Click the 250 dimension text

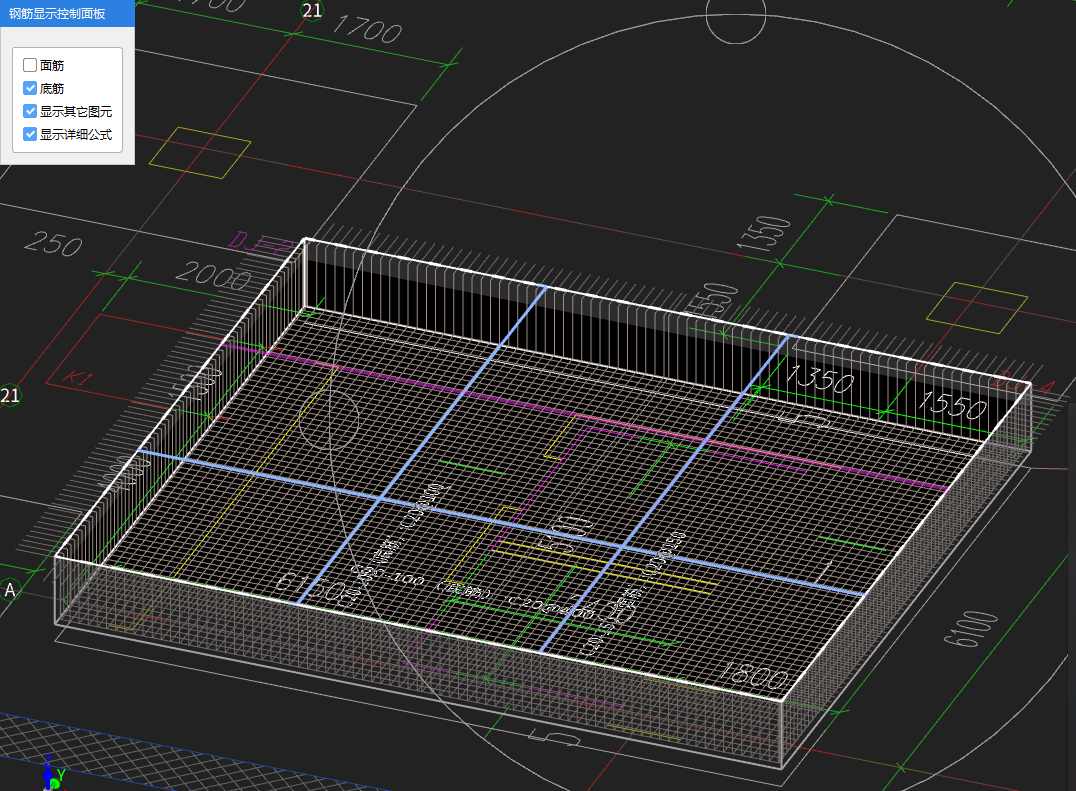click(54, 244)
